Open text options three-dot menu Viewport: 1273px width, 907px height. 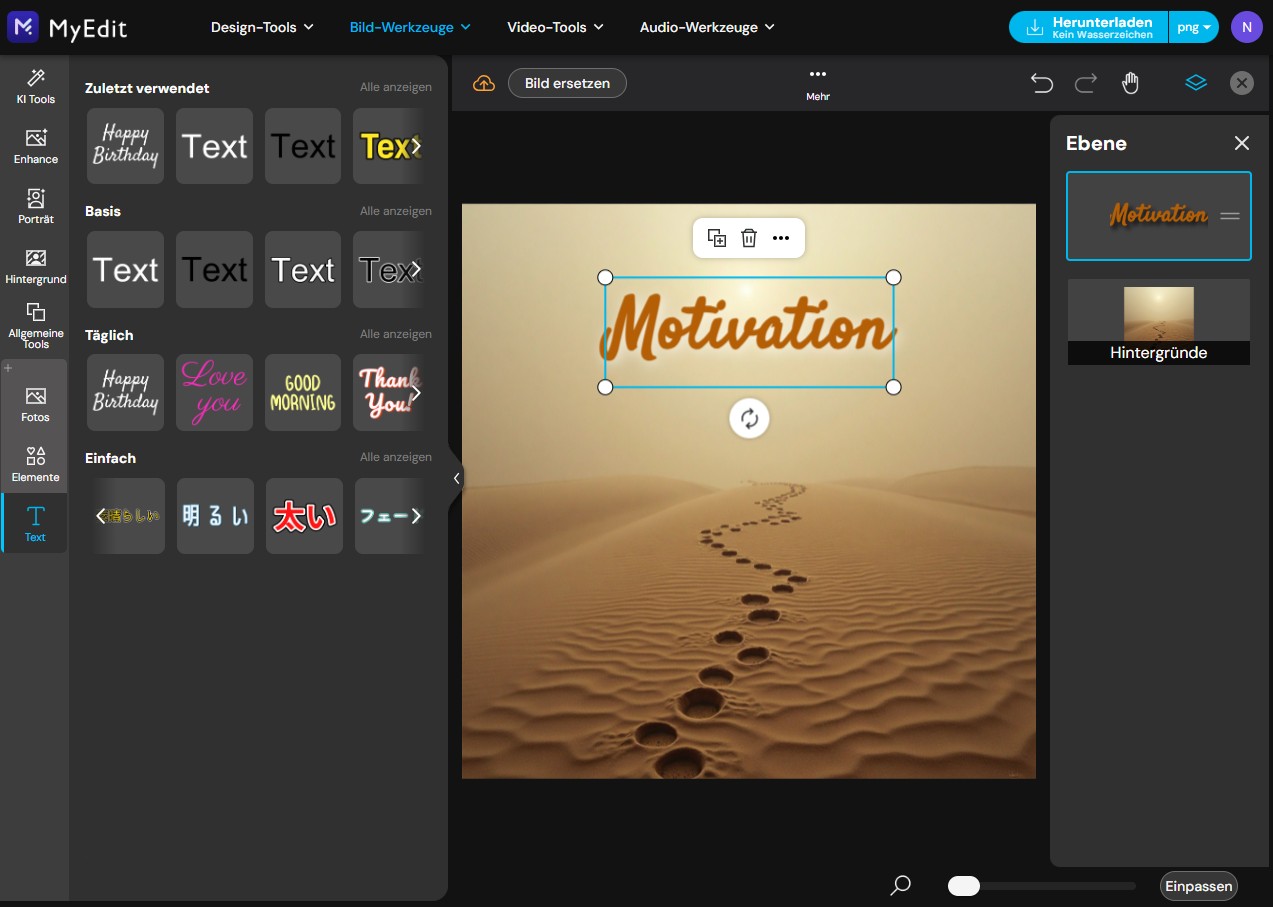click(x=781, y=238)
